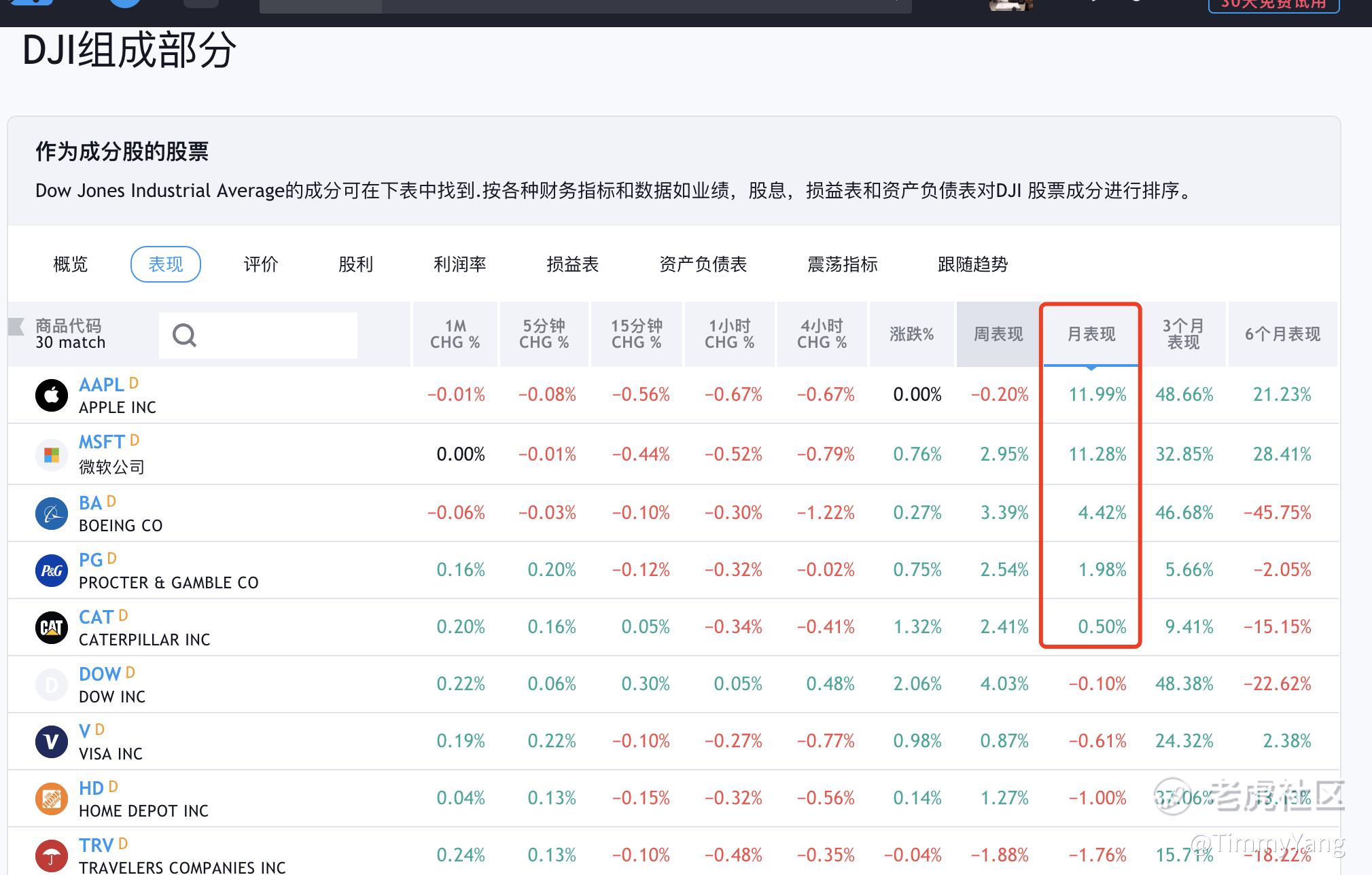Open the Apple logo icon in AAPL row
The image size is (1372, 875).
tap(52, 395)
